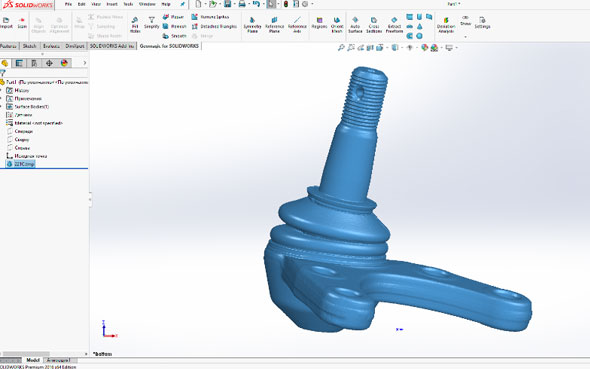This screenshot has width=590, height=369.
Task: Expand the Surface Bodies(1) node
Action: click(2, 107)
